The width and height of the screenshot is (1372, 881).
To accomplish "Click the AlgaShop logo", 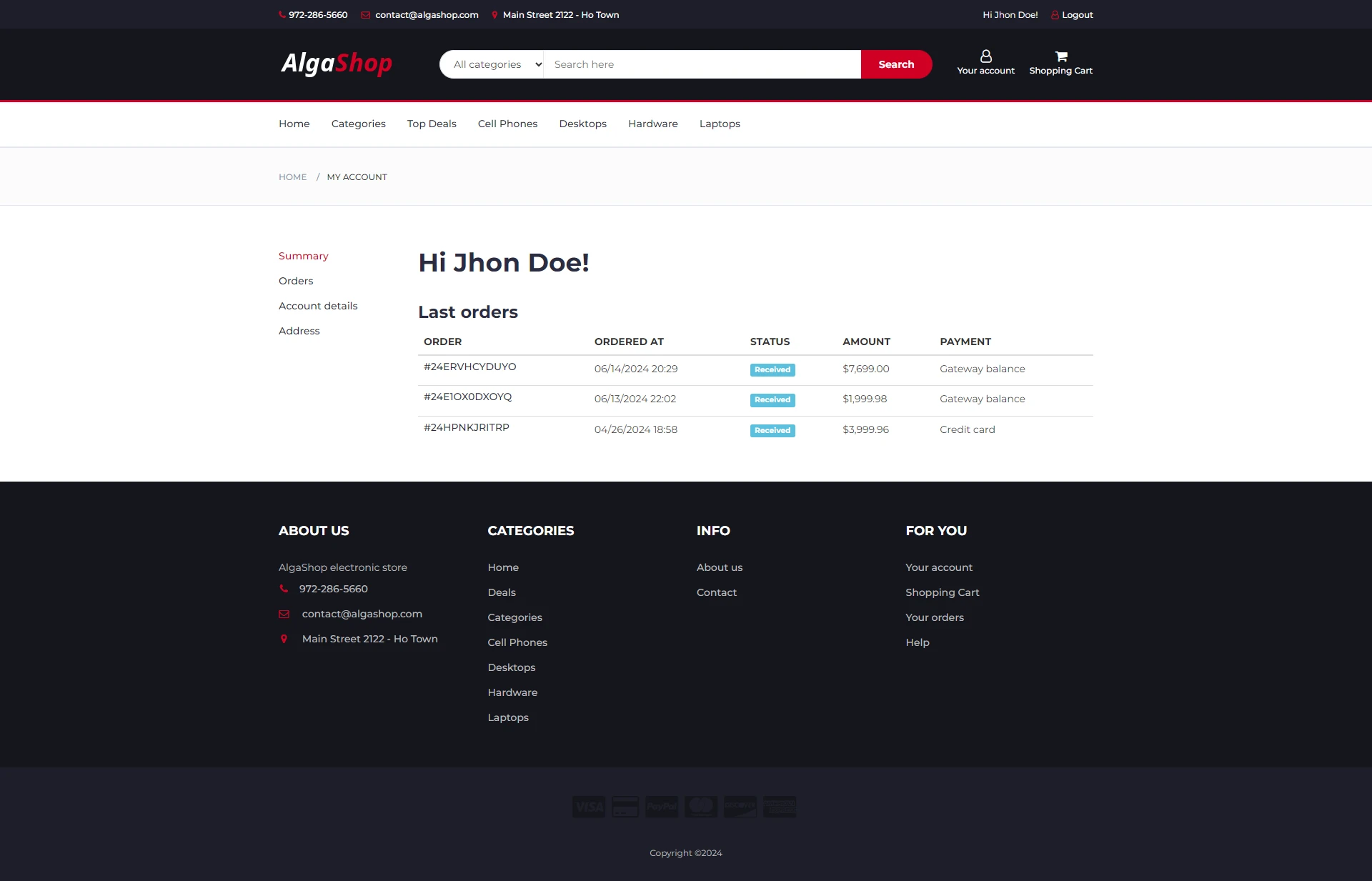I will [337, 64].
